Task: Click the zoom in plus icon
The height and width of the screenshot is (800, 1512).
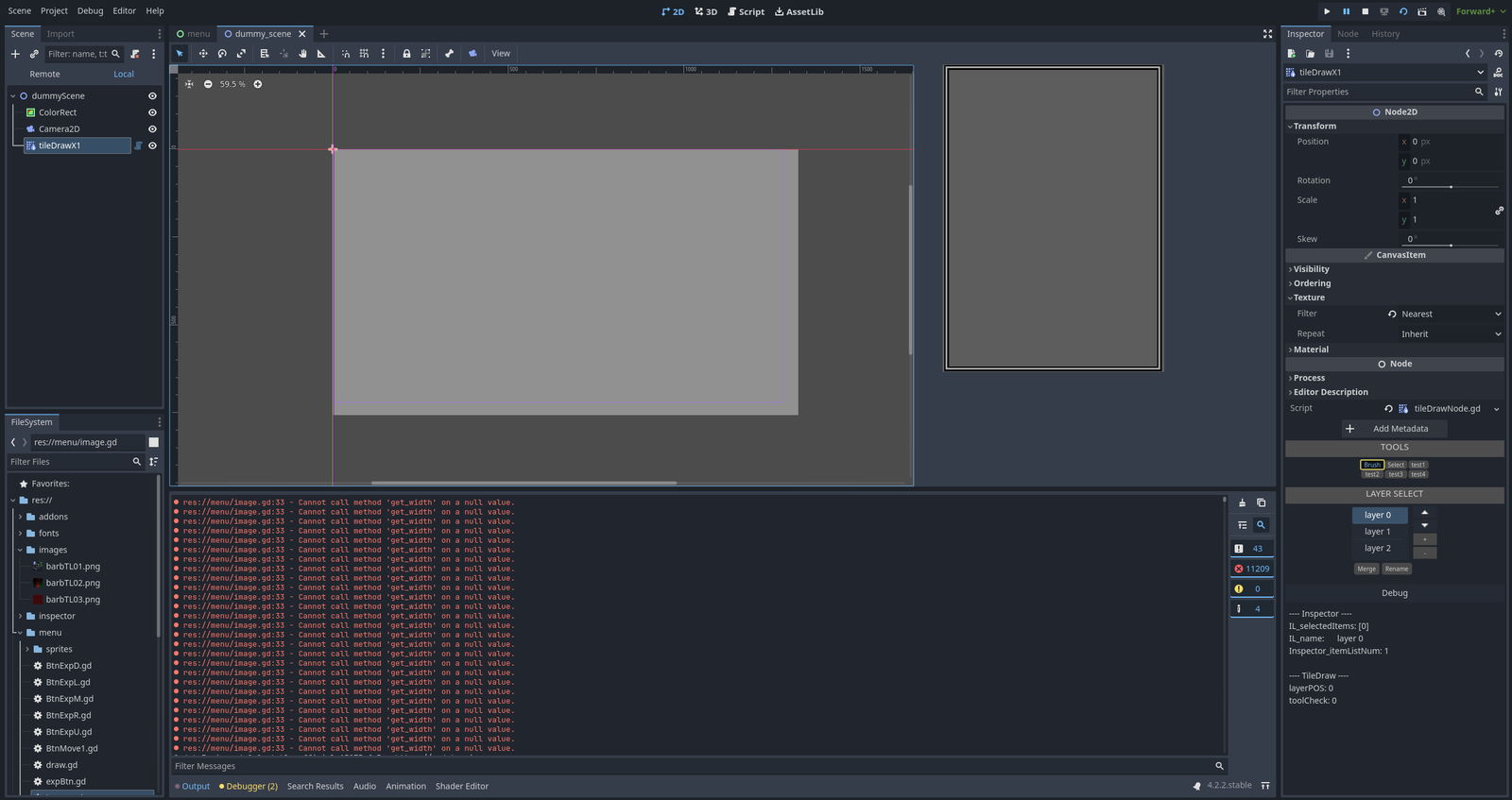Action: pyautogui.click(x=257, y=84)
